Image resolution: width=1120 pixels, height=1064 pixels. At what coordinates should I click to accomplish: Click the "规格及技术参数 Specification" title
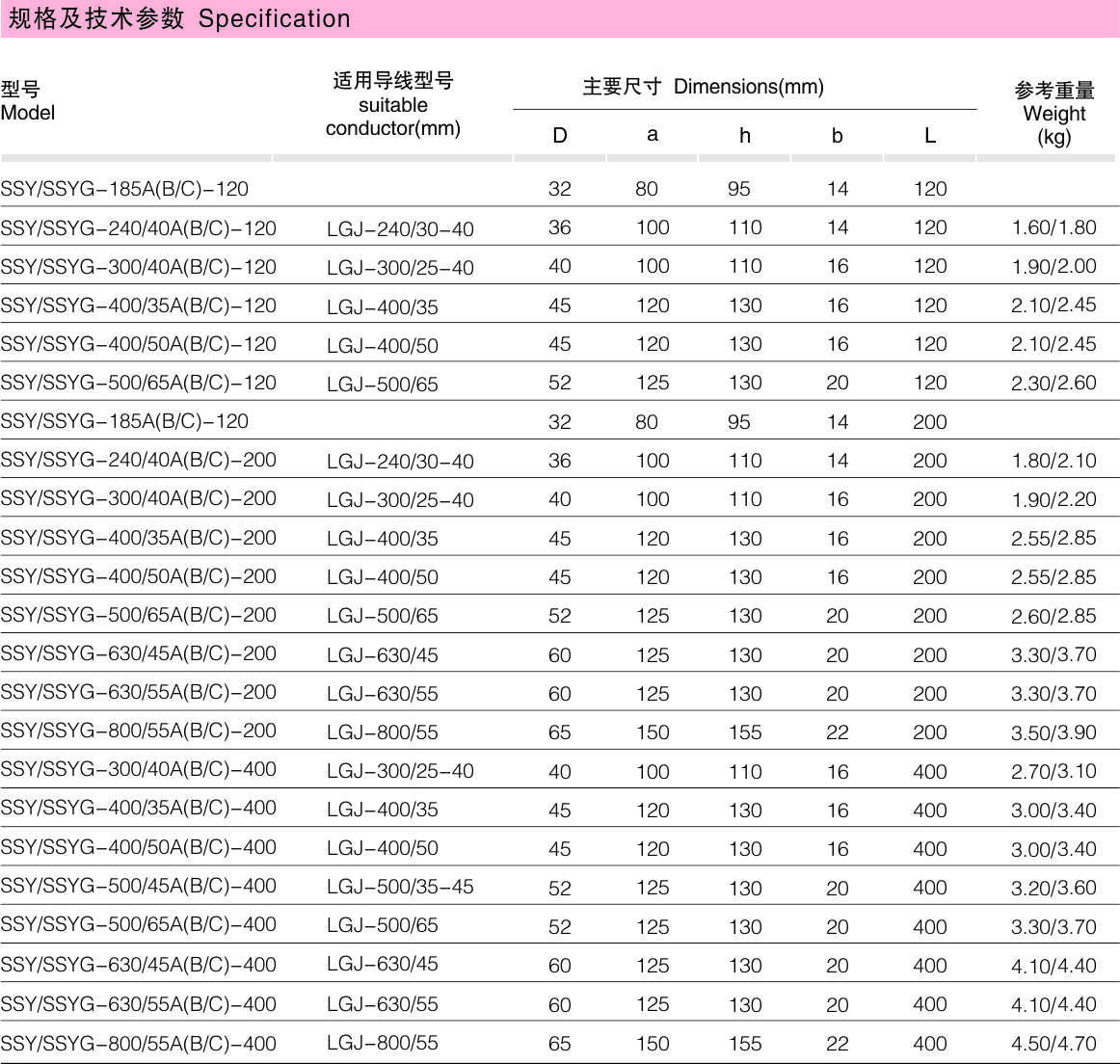179,18
